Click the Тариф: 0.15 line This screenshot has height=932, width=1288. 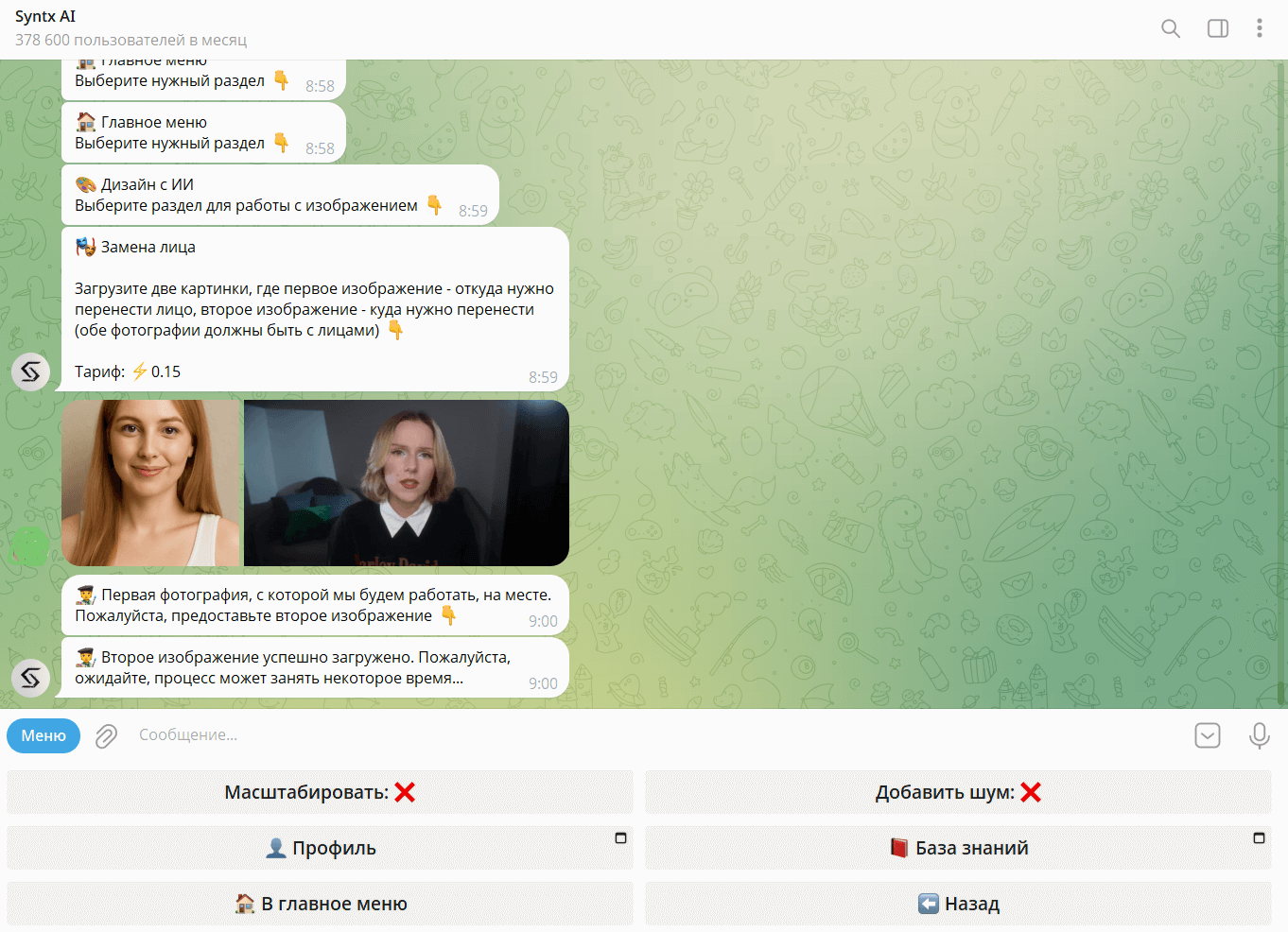pos(128,371)
